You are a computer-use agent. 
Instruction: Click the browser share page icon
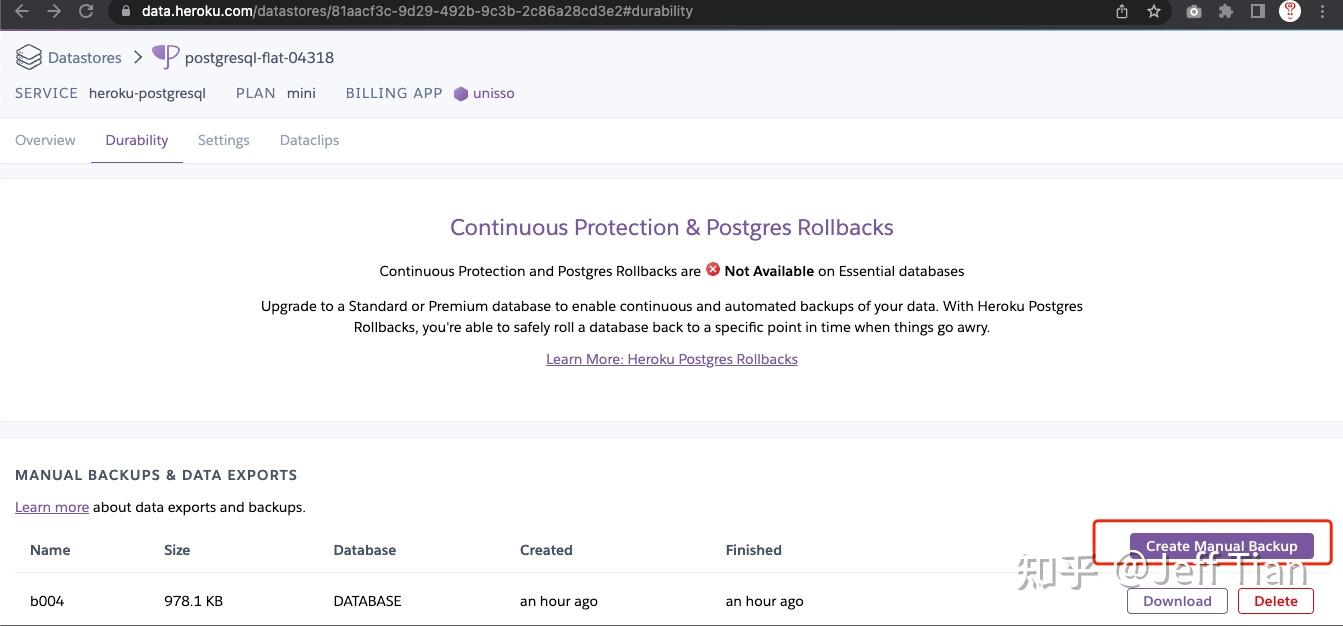[x=1122, y=11]
